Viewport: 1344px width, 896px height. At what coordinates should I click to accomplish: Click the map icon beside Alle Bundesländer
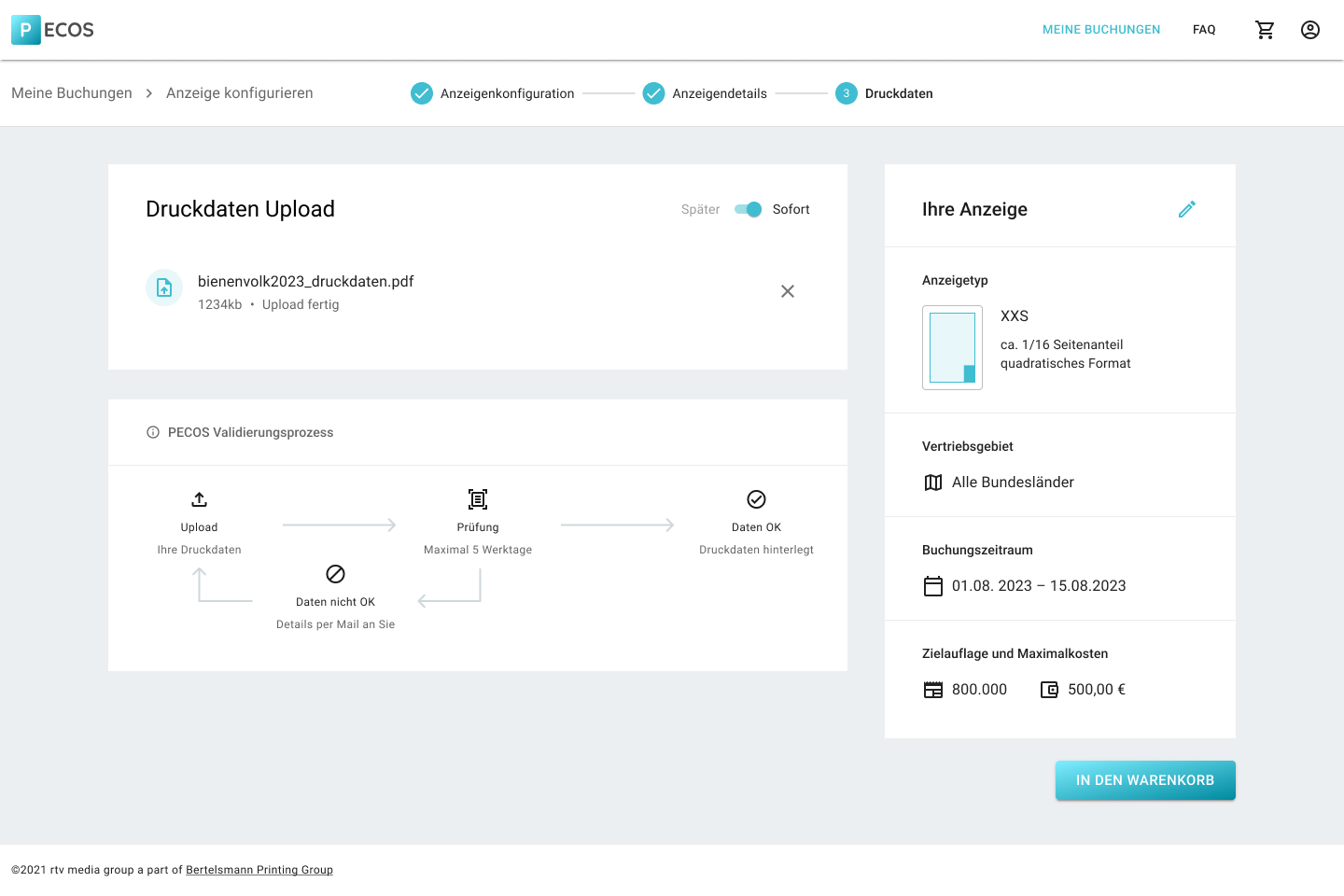tap(933, 483)
